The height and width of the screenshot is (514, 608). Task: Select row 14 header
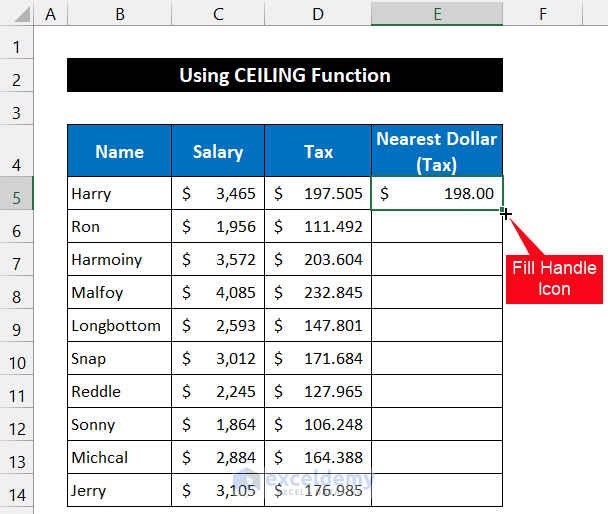pos(17,490)
